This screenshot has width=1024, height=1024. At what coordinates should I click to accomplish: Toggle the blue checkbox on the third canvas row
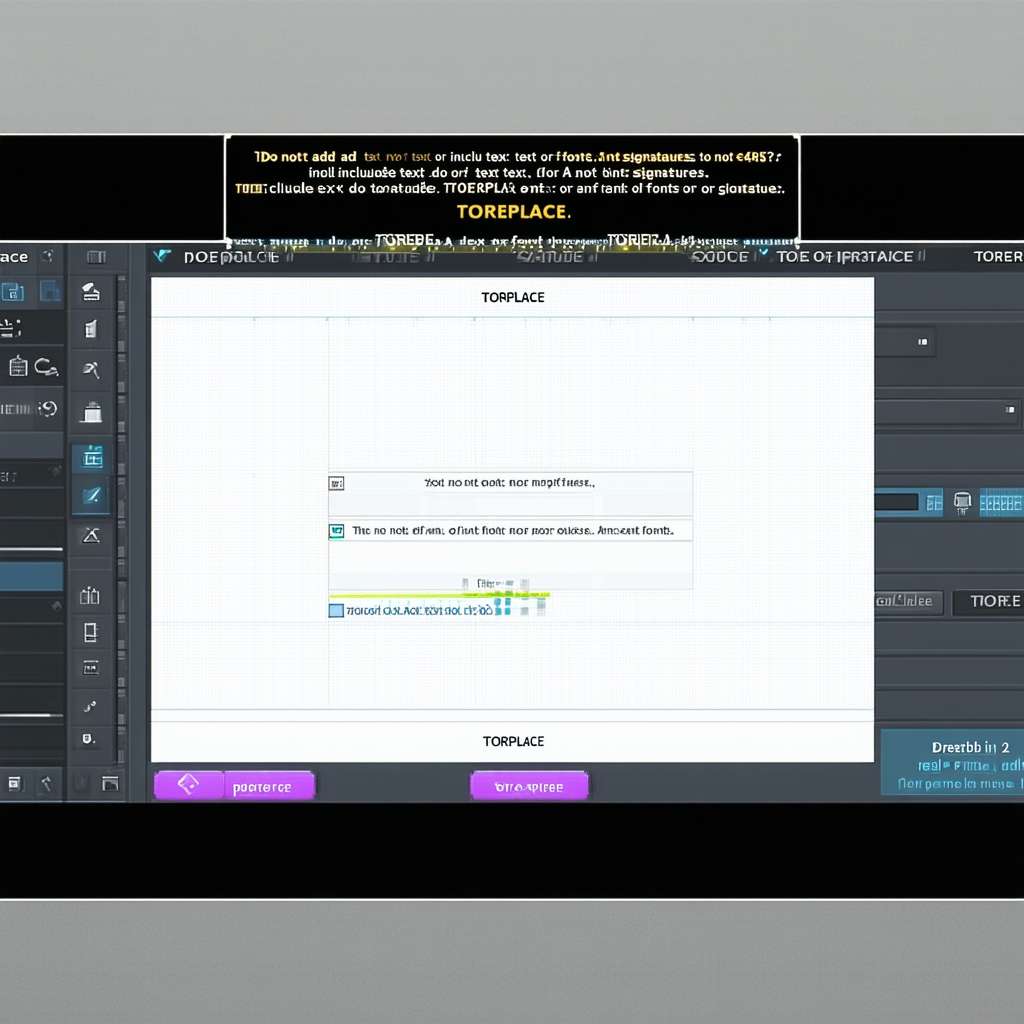(336, 610)
